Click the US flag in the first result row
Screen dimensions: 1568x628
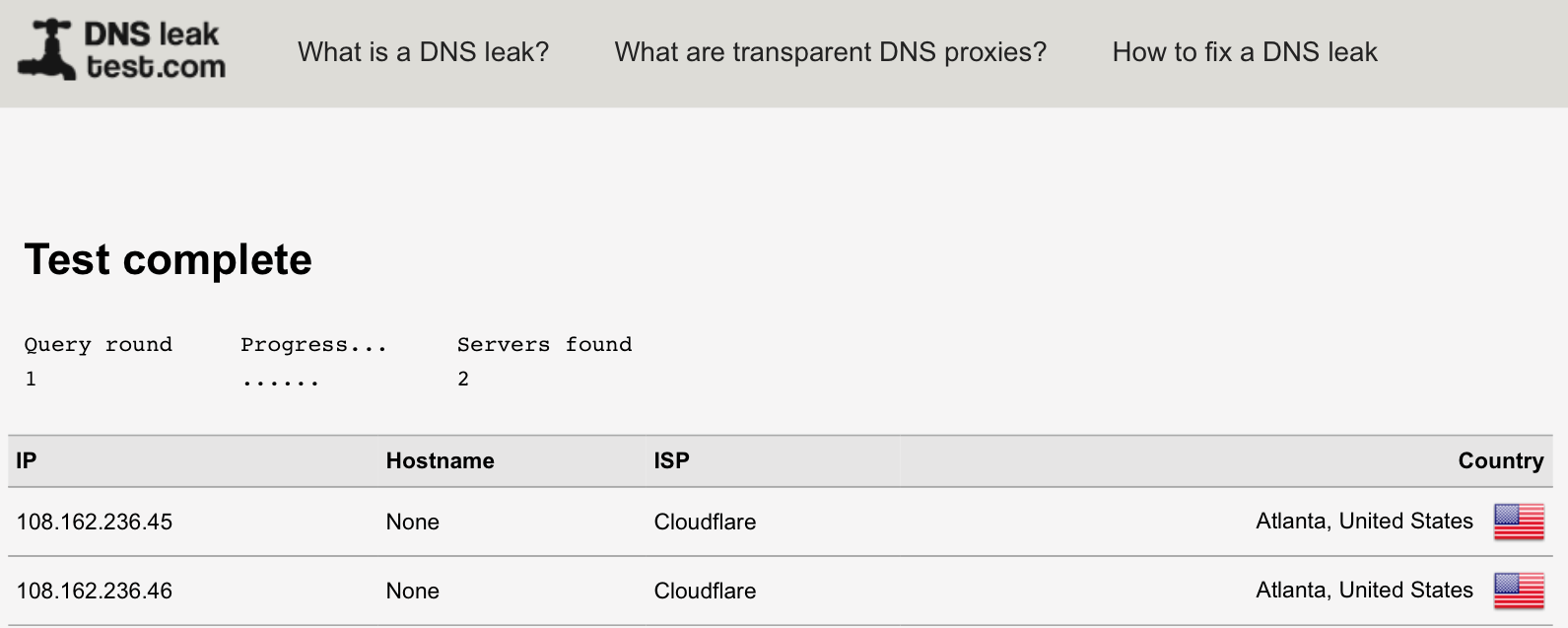1519,522
